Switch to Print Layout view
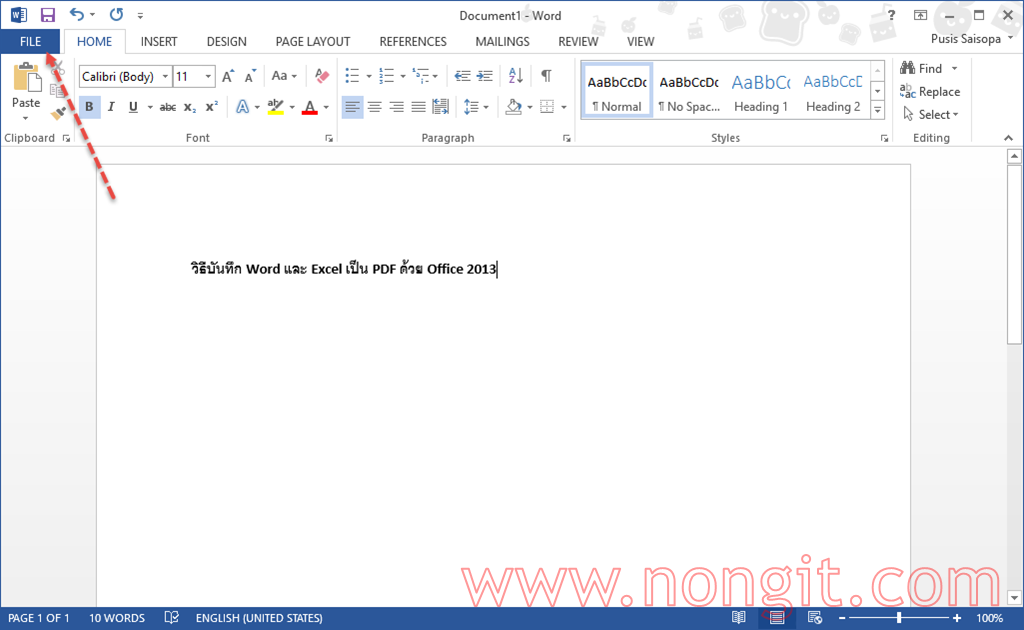This screenshot has width=1024, height=630. pos(776,618)
